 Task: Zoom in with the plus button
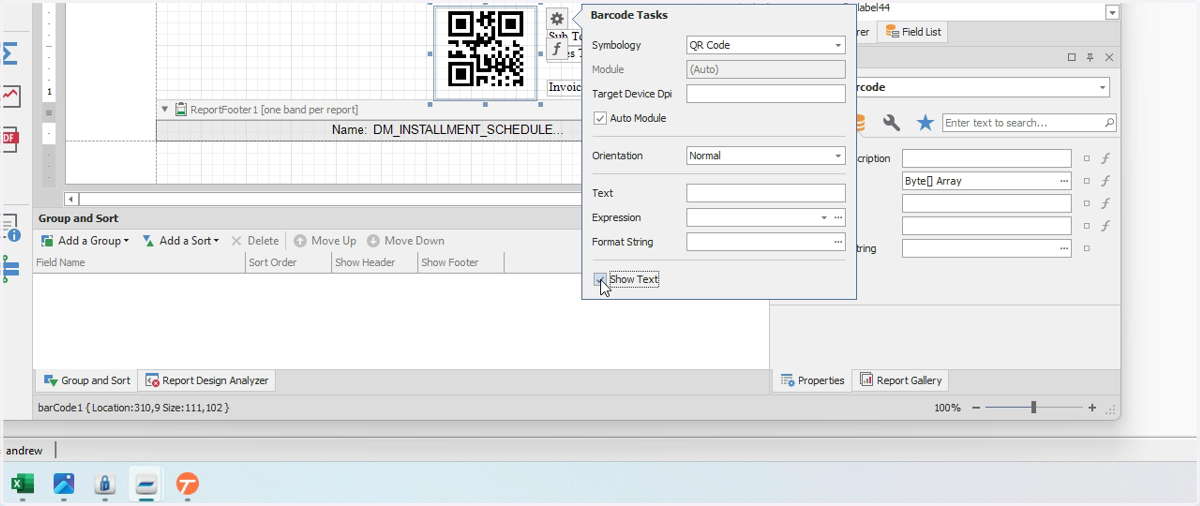pyautogui.click(x=1092, y=408)
